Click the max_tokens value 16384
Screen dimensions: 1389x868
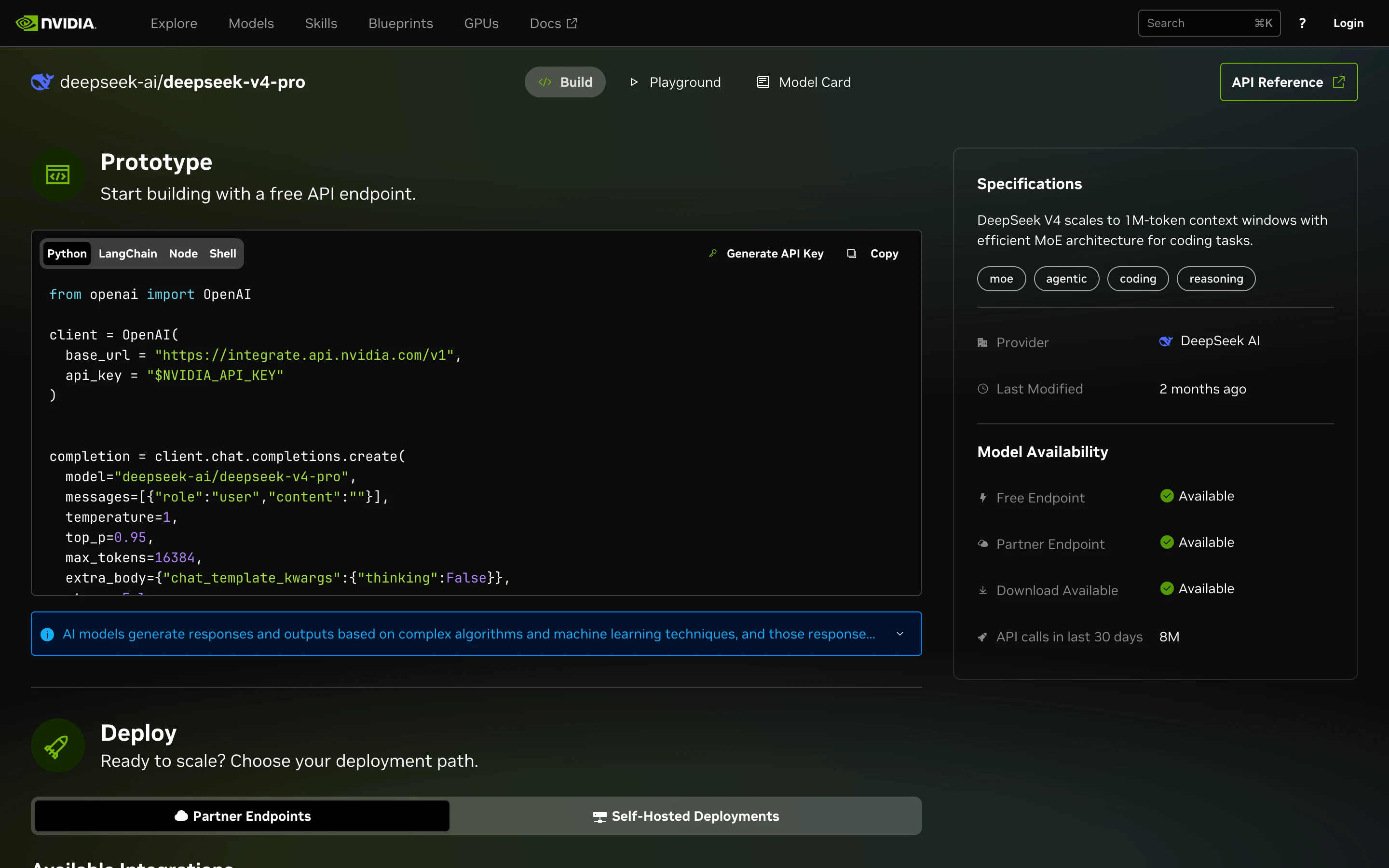coord(175,557)
